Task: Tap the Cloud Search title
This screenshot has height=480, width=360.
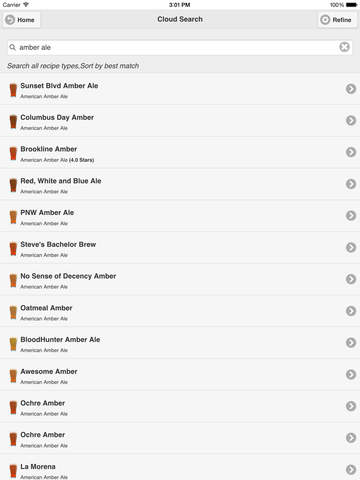Action: coord(180,19)
